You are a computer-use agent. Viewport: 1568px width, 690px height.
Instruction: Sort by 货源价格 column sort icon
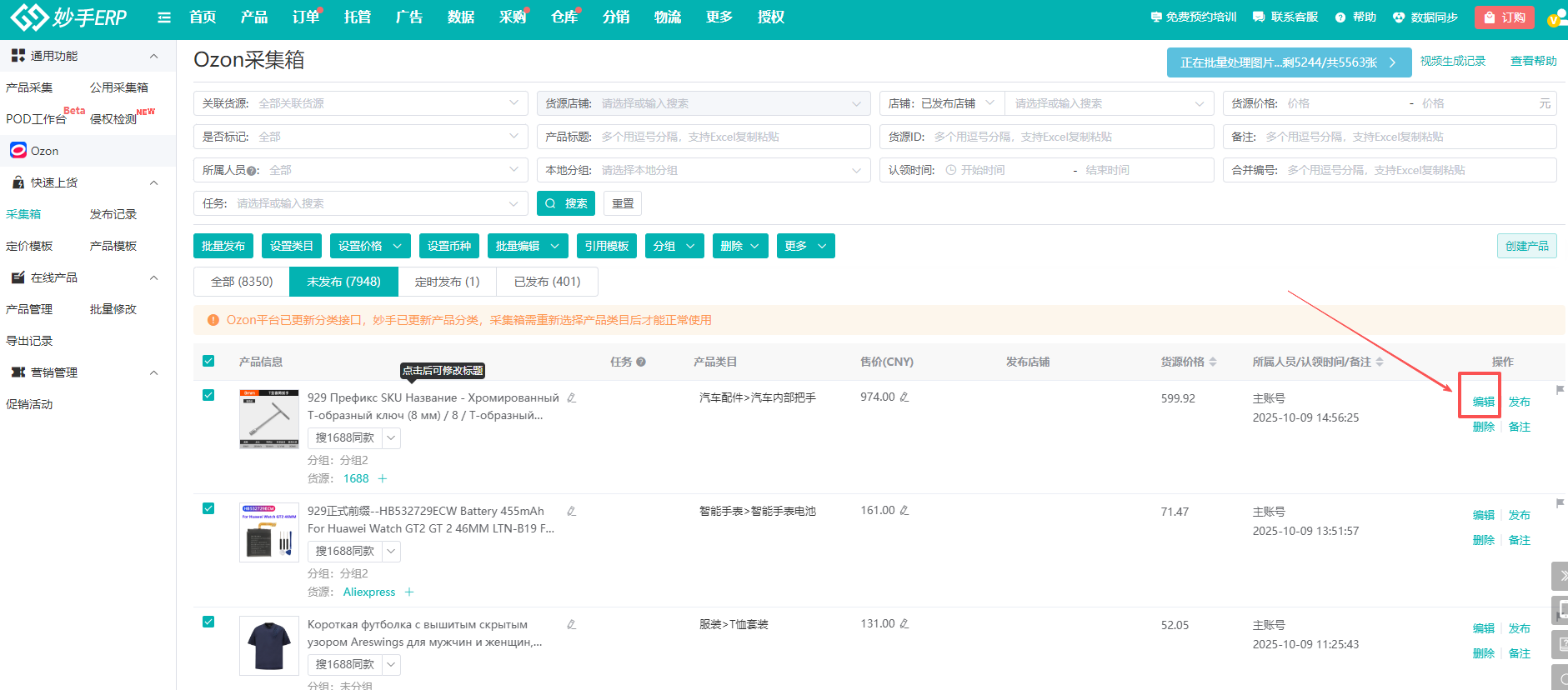click(x=1213, y=362)
